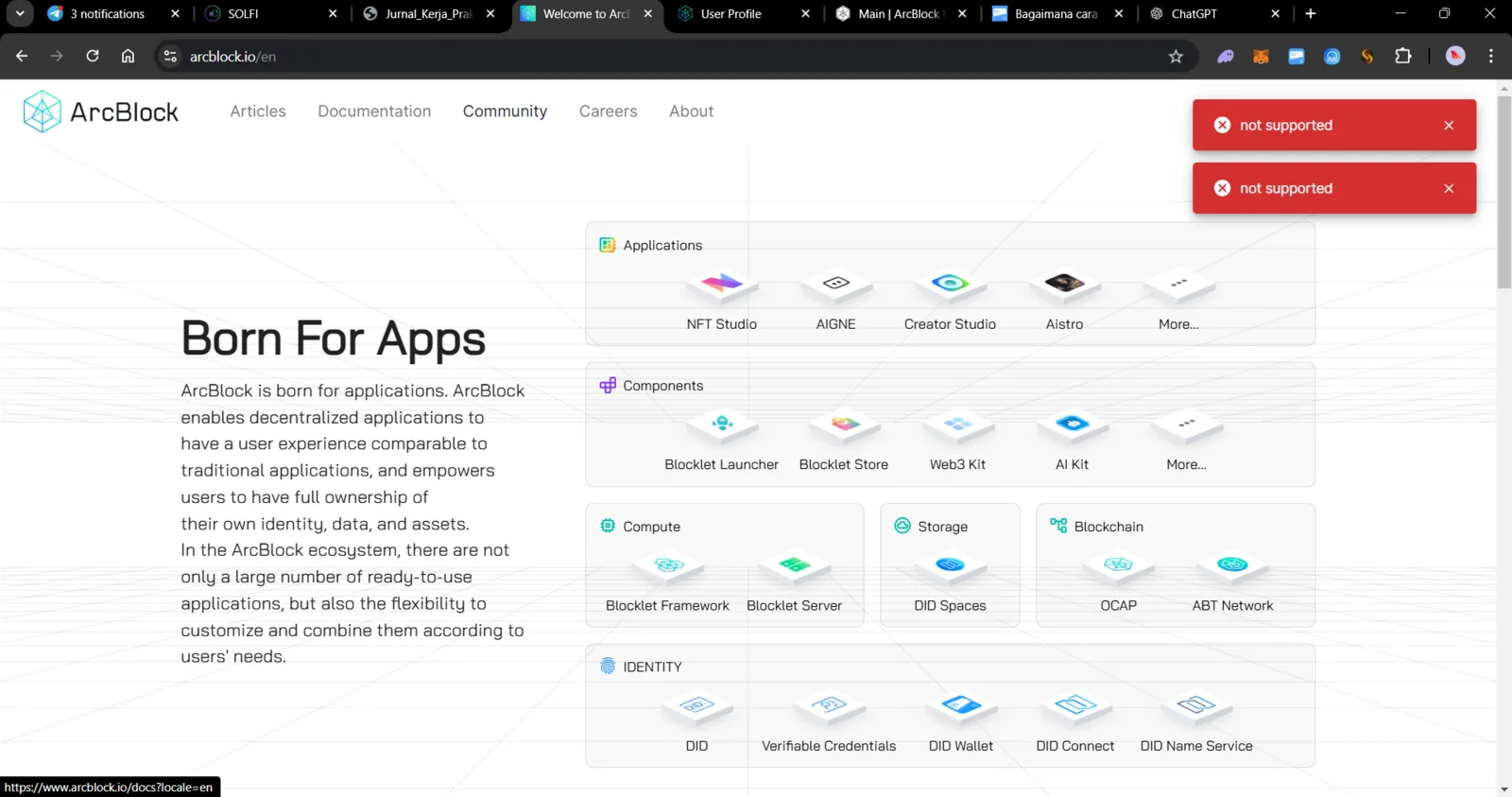Switch to the SOLFI browser tab

[271, 14]
